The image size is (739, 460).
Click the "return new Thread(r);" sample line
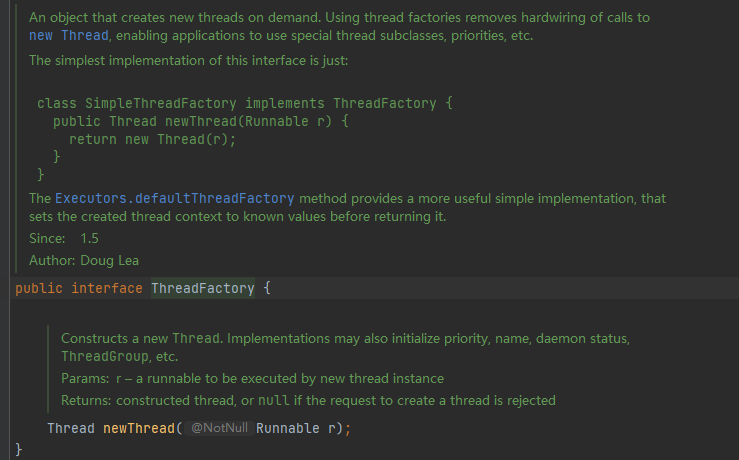152,139
